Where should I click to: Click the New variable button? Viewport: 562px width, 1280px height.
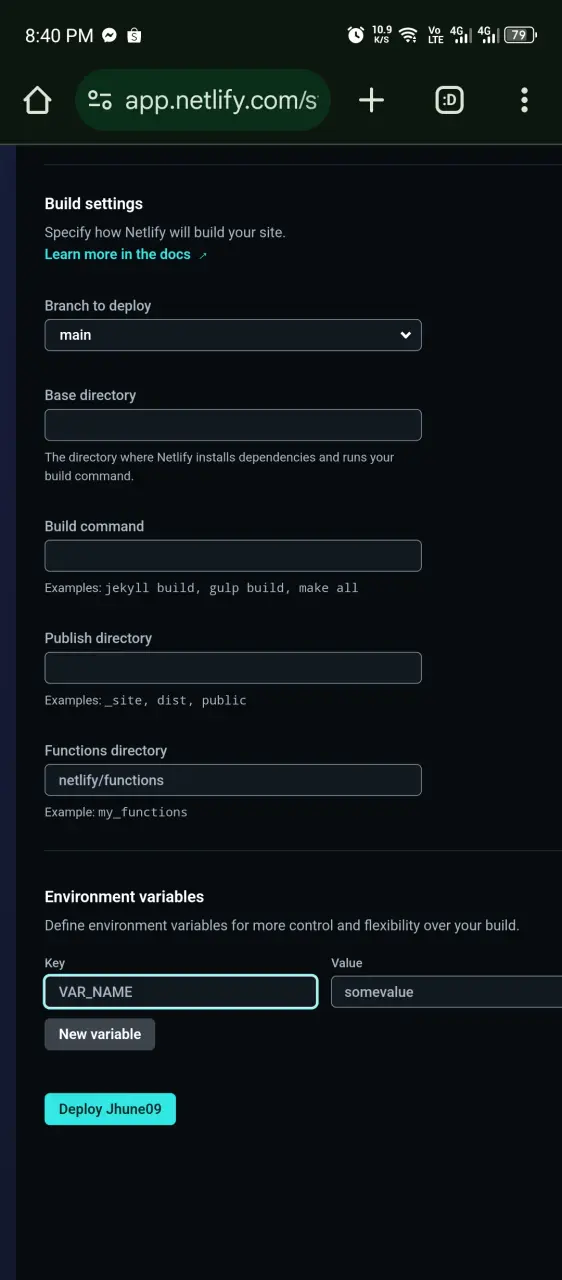pos(100,1034)
